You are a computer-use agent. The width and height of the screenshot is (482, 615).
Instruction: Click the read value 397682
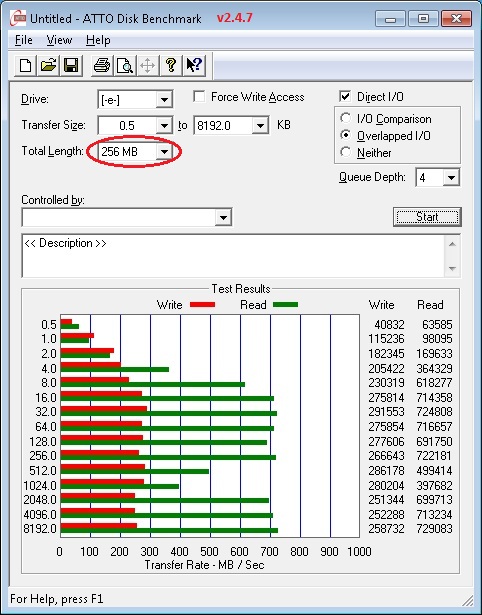pyautogui.click(x=435, y=486)
